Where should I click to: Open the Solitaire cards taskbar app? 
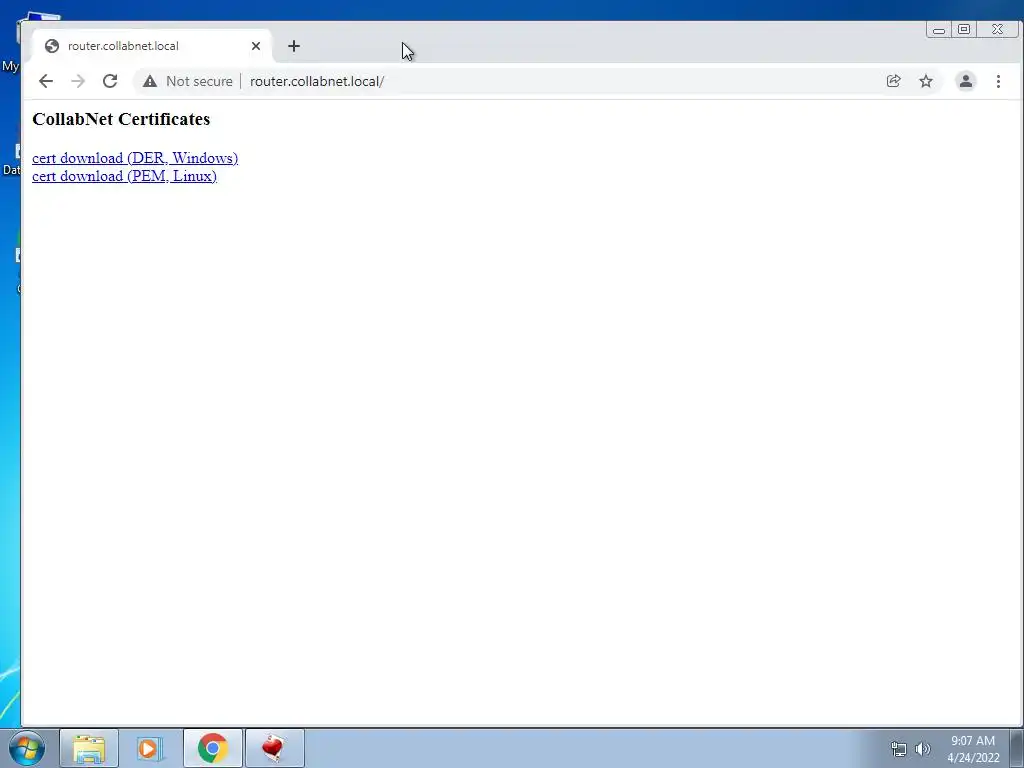tap(274, 748)
